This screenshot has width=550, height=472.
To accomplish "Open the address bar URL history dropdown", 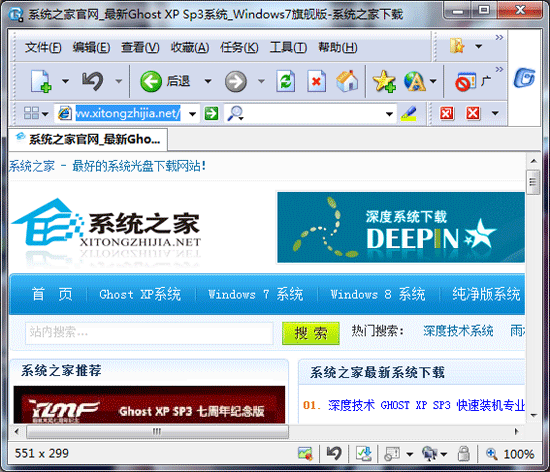I will click(x=192, y=114).
